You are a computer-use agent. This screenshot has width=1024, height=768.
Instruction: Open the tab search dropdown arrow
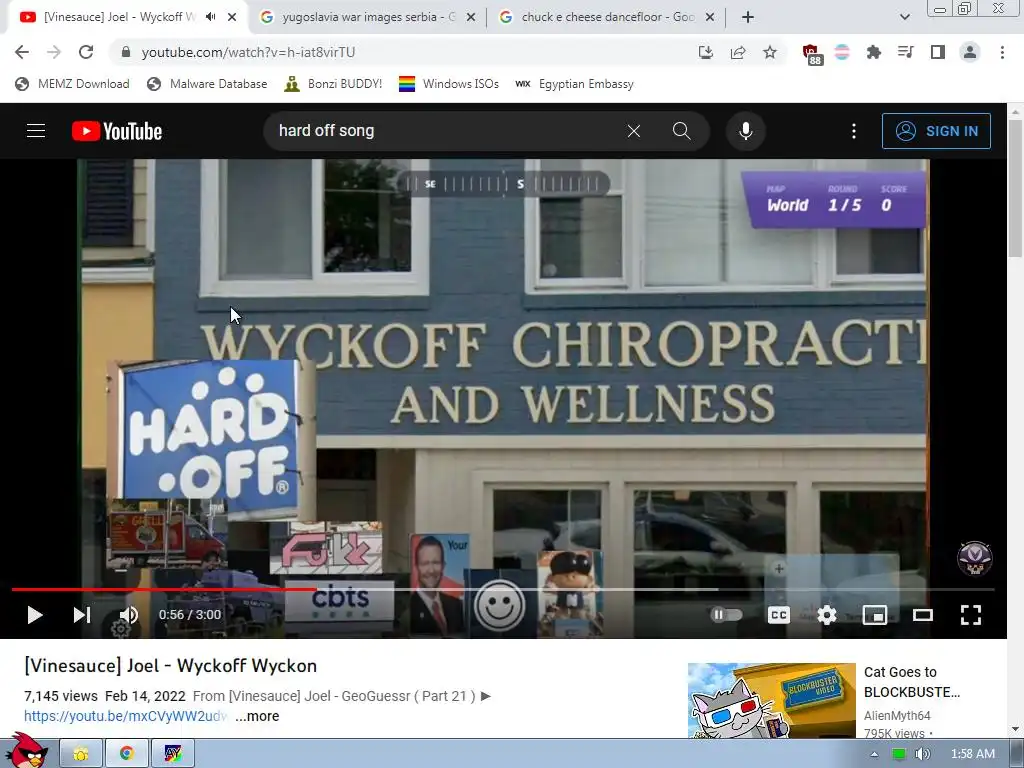click(x=904, y=17)
